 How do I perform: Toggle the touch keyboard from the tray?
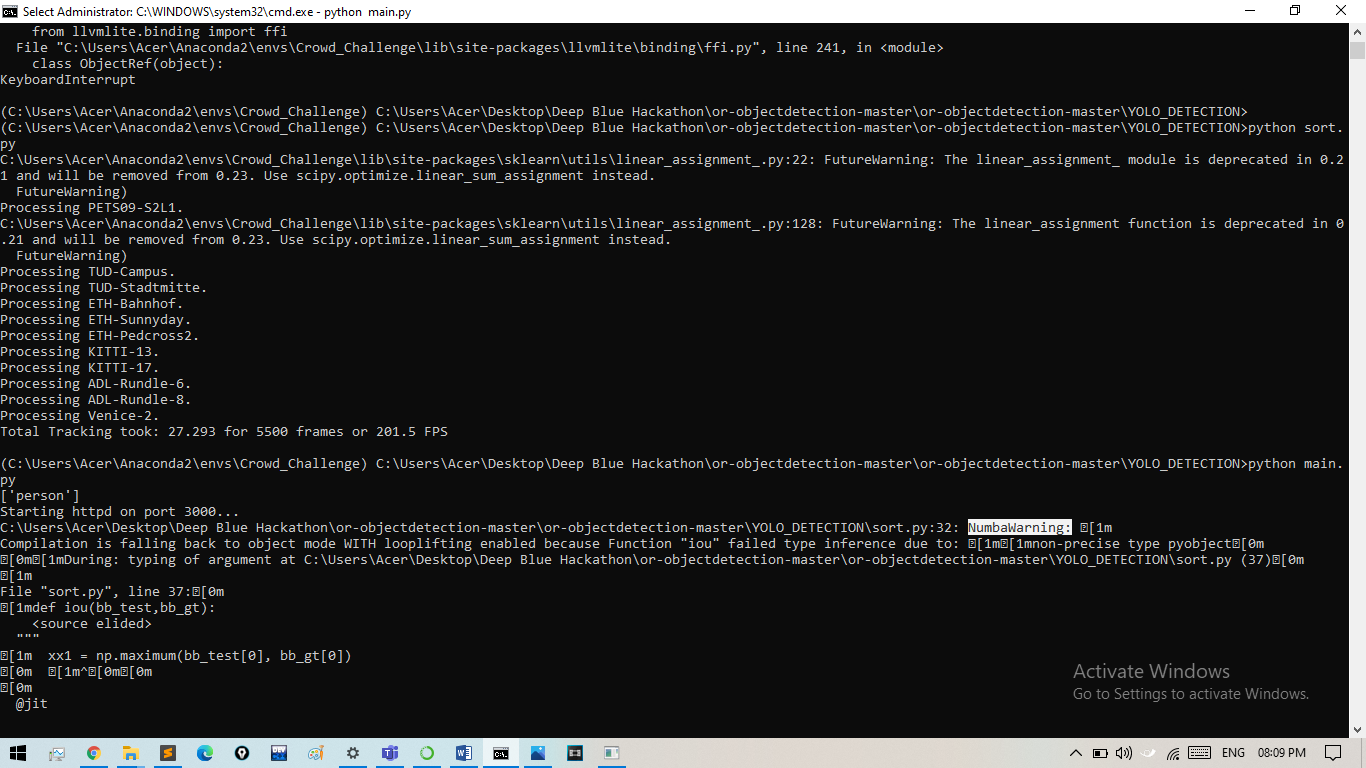click(1199, 753)
